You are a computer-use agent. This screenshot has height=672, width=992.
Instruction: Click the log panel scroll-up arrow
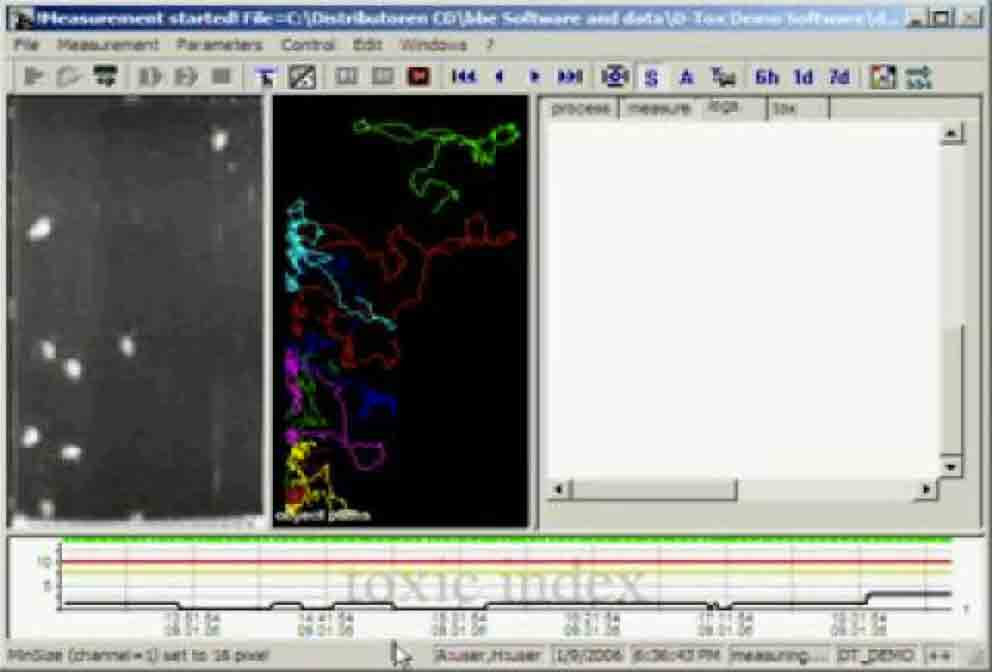952,134
